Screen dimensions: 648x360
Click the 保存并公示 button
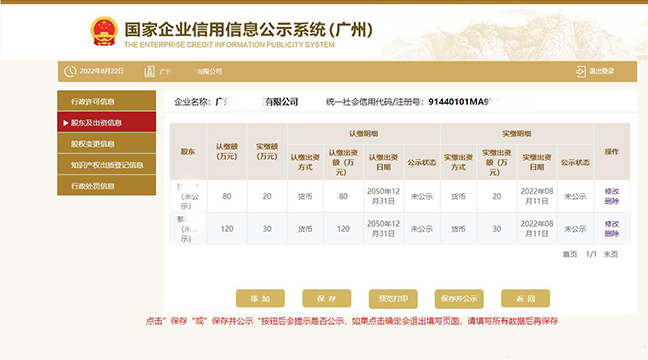pyautogui.click(x=459, y=298)
